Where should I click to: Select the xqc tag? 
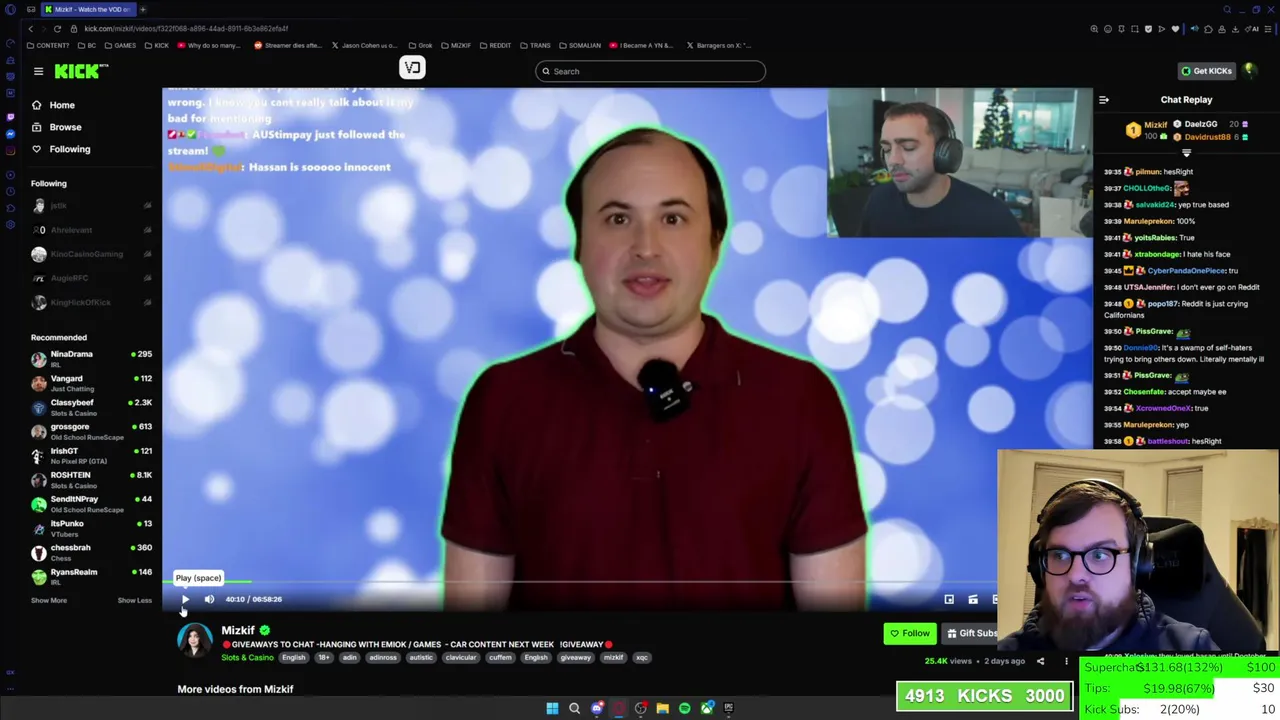tap(642, 658)
